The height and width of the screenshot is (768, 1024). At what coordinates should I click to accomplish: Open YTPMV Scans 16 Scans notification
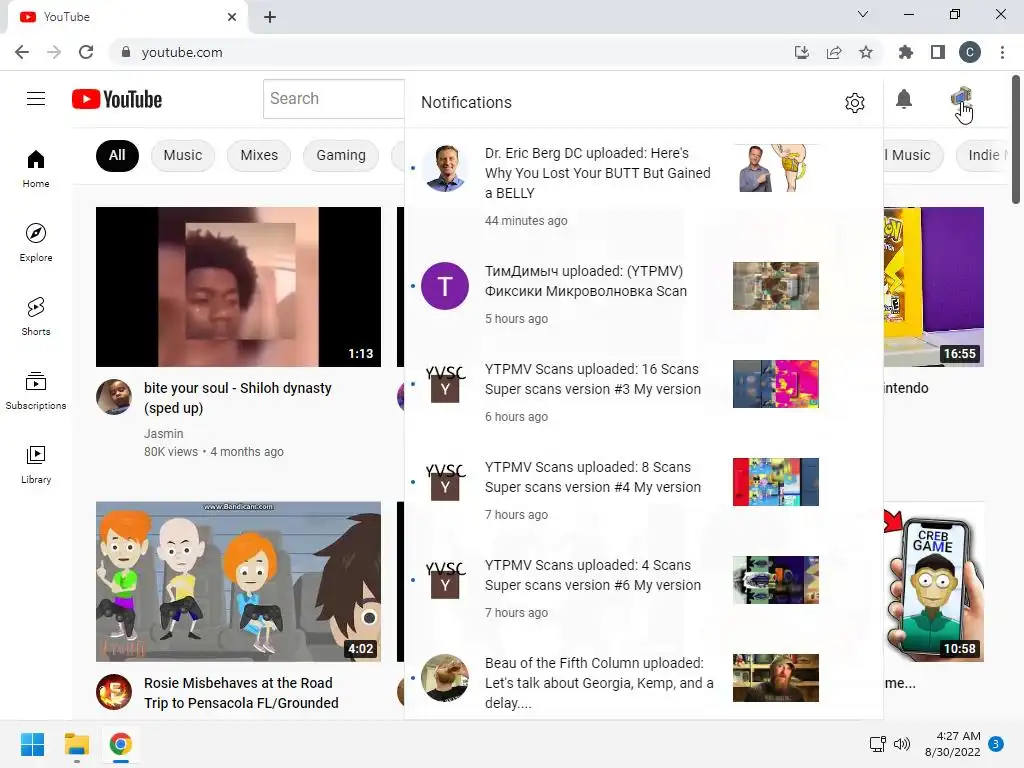point(643,392)
